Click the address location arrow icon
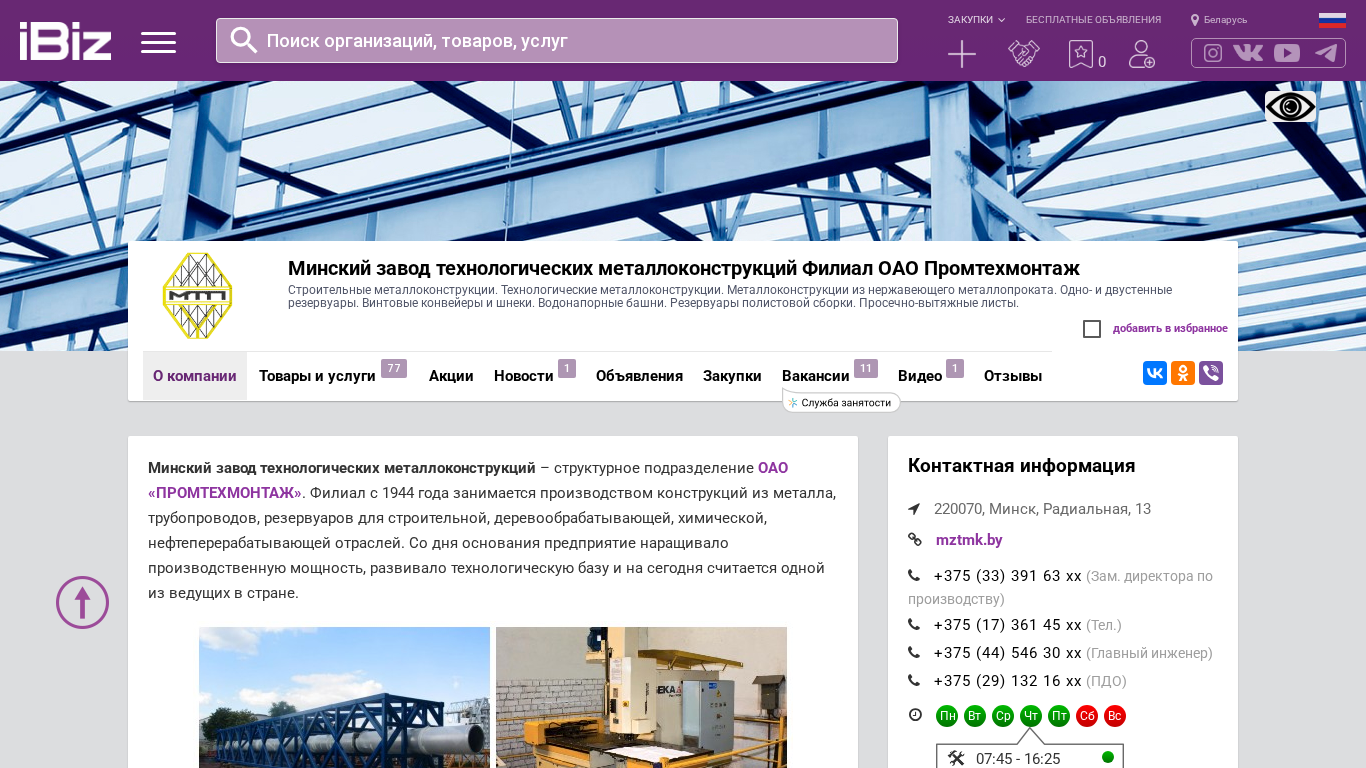 (914, 509)
